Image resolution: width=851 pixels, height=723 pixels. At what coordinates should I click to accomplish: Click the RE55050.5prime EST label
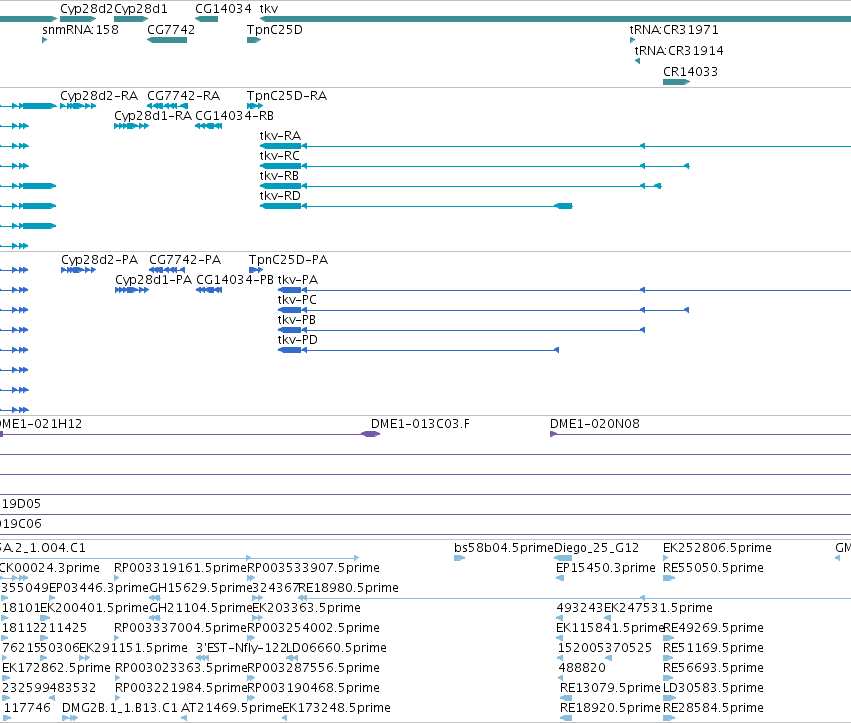714,568
